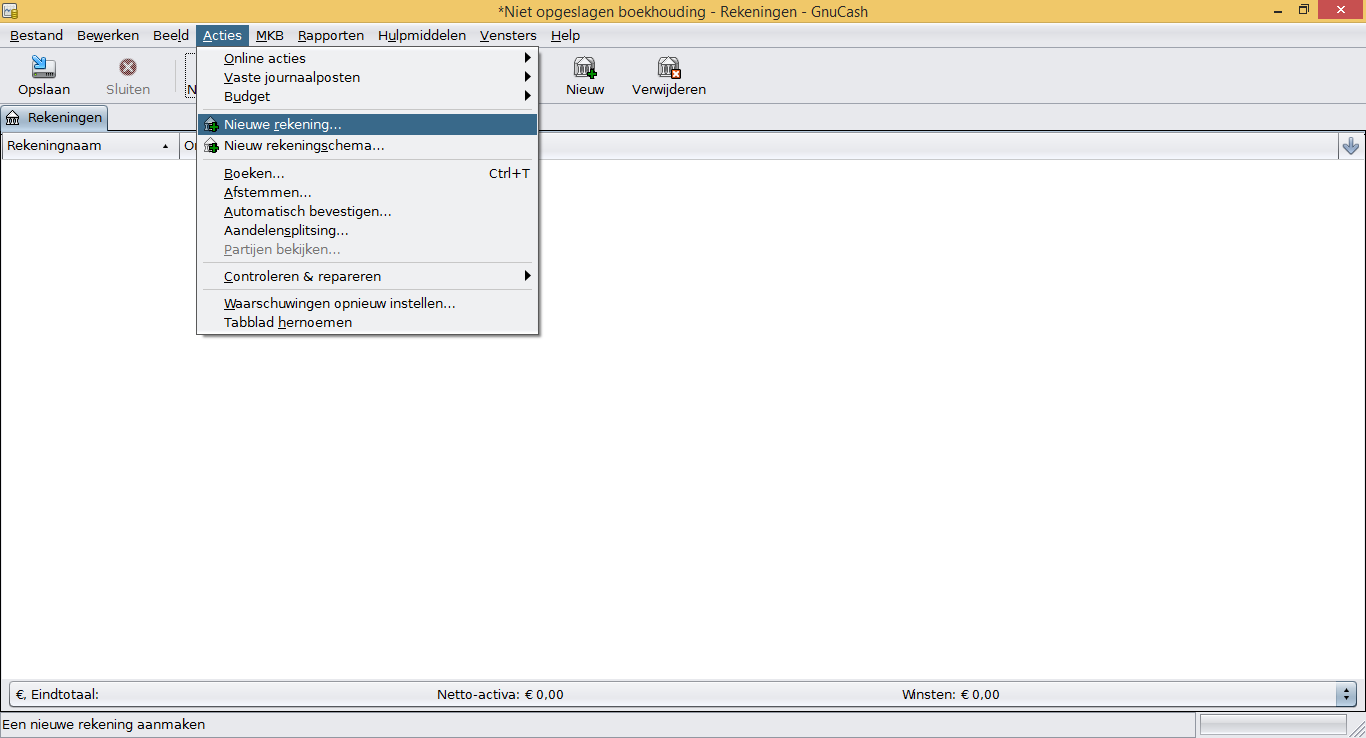Open the Hulpmiddelen menu
Viewport: 1366px width, 738px height.
(x=422, y=35)
